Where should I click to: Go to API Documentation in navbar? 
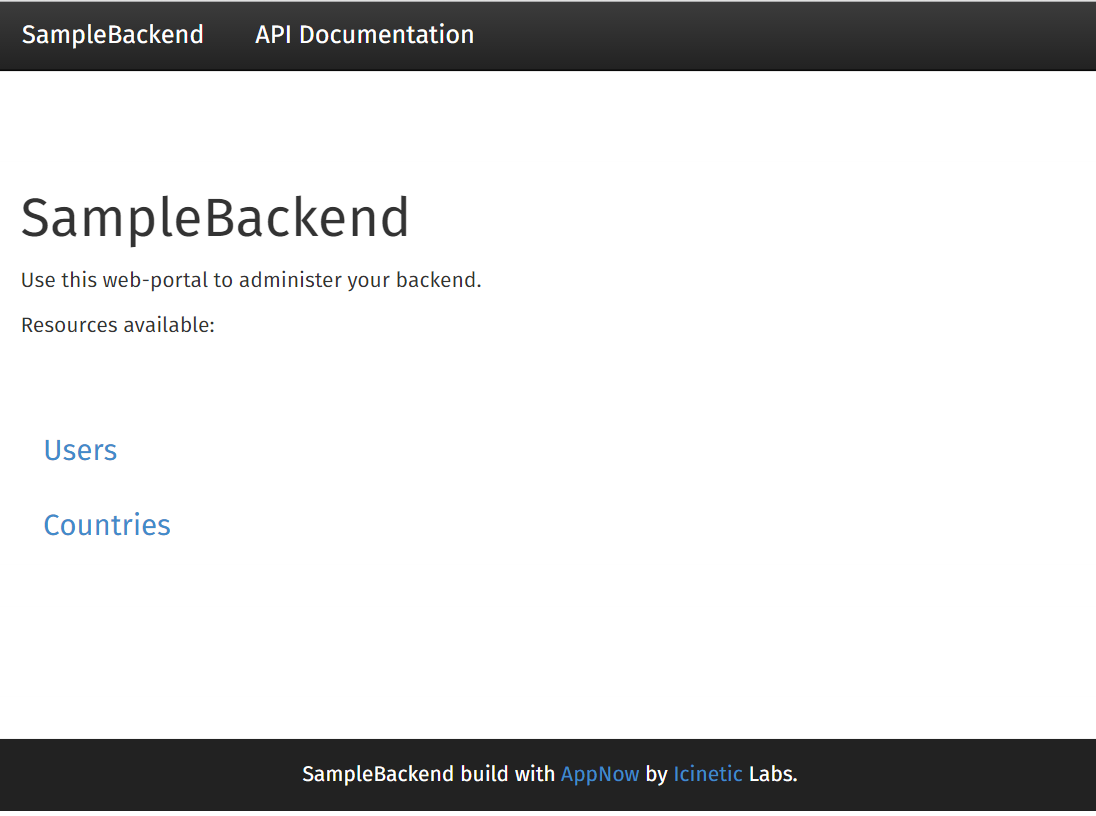[364, 35]
